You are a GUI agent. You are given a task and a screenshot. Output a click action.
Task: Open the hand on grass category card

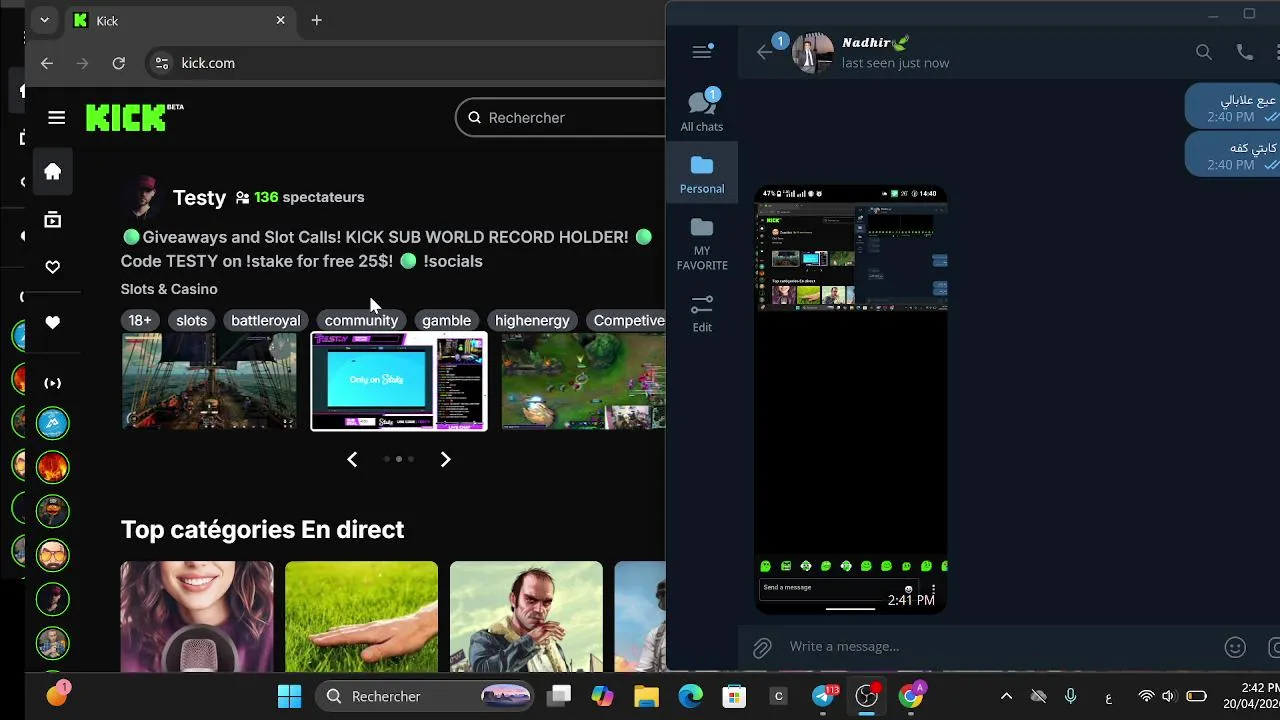tap(361, 616)
